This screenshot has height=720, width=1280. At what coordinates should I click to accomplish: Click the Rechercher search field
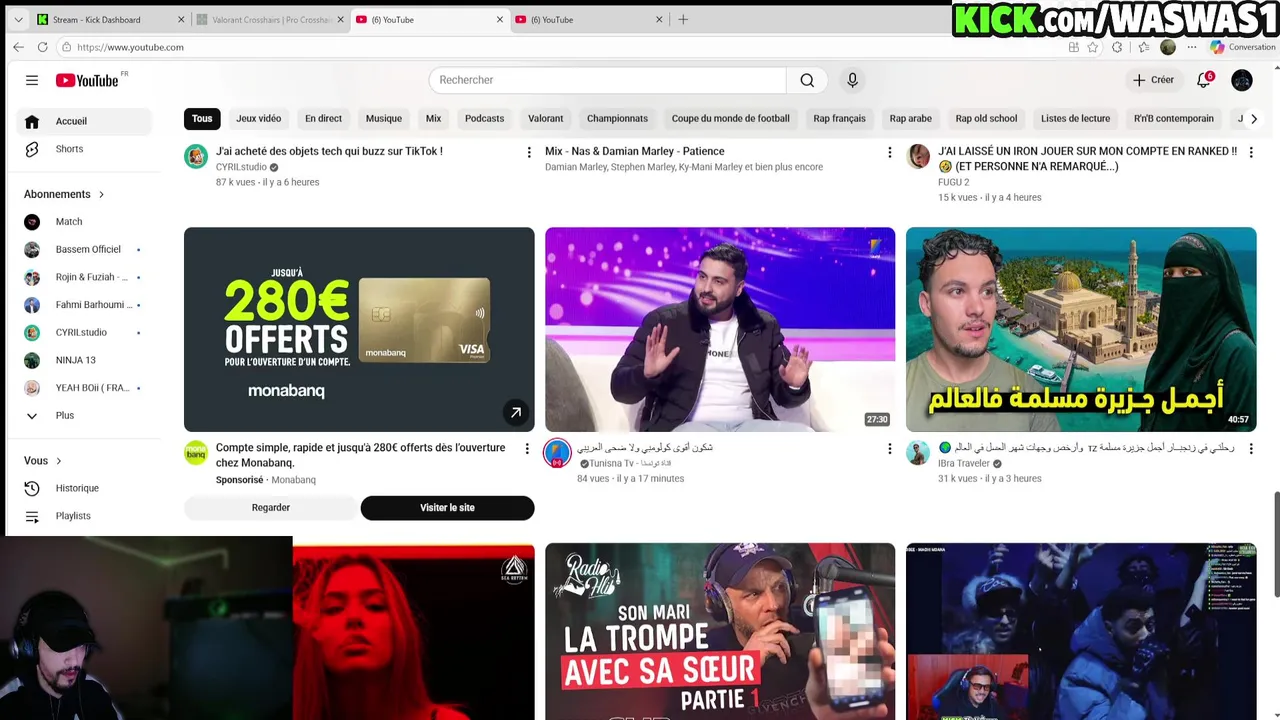click(x=607, y=80)
